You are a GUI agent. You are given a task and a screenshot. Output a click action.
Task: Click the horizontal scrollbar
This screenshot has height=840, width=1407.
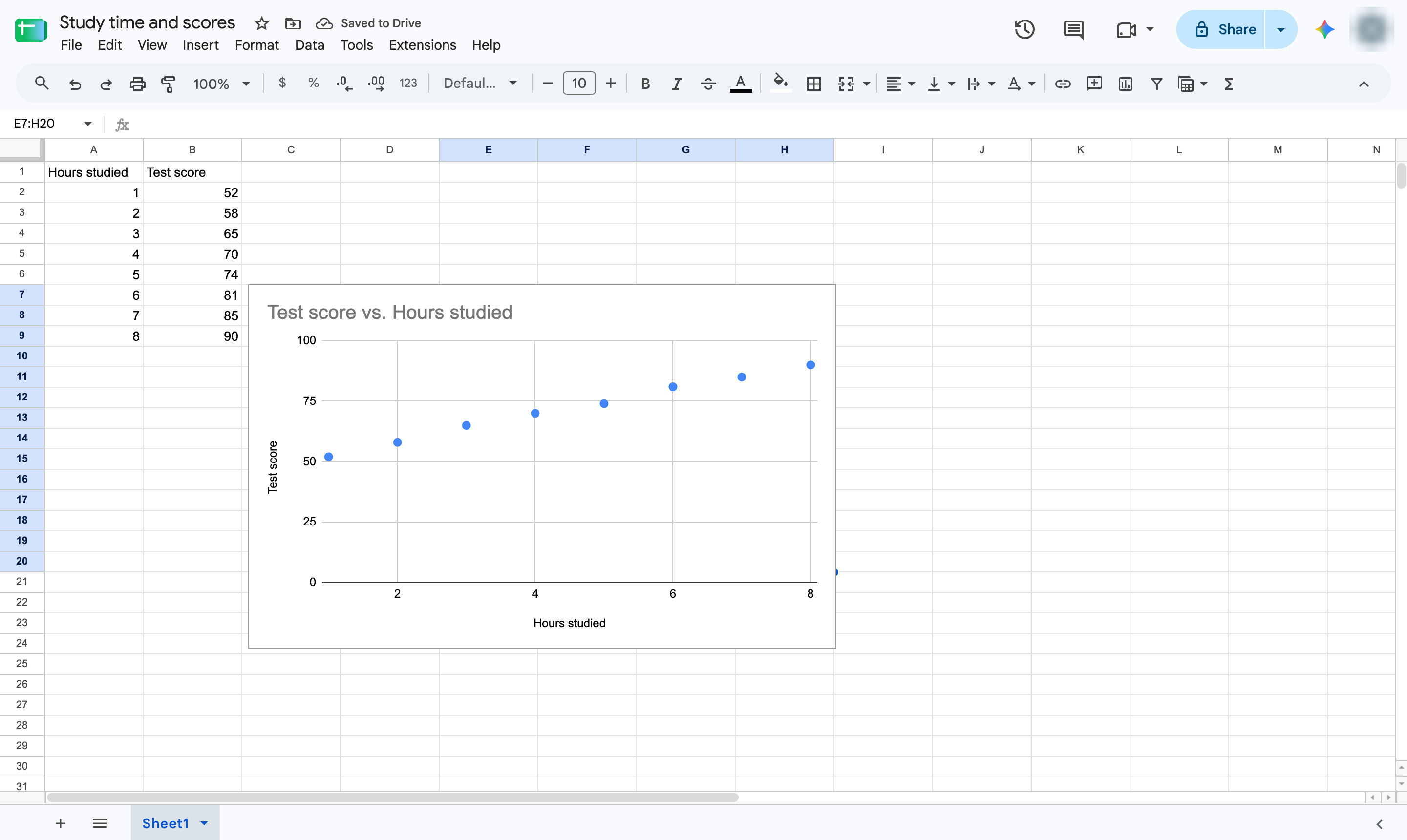[x=392, y=797]
